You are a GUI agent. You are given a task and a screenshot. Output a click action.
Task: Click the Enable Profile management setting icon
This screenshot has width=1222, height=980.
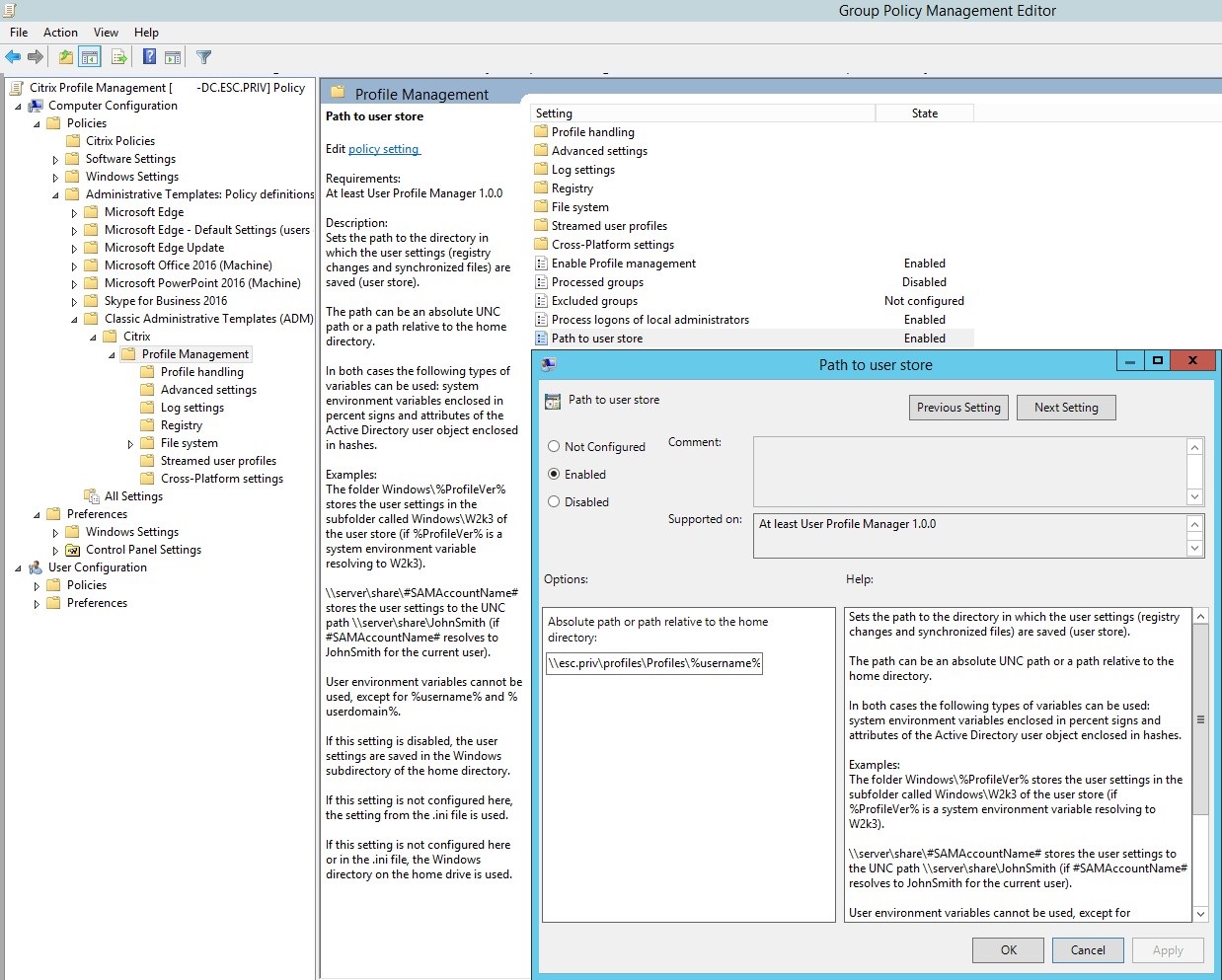click(x=541, y=264)
